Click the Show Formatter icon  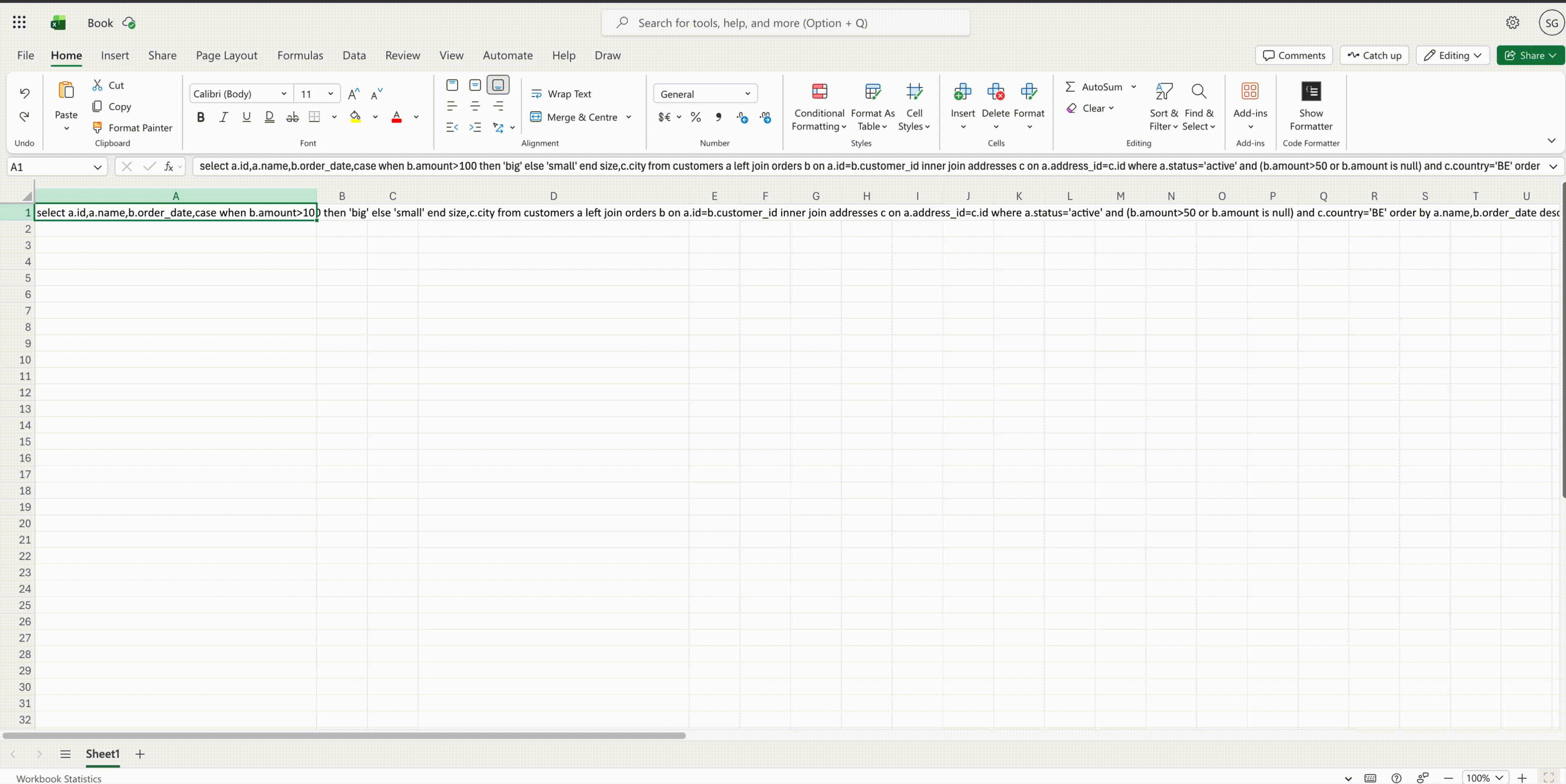1311,91
